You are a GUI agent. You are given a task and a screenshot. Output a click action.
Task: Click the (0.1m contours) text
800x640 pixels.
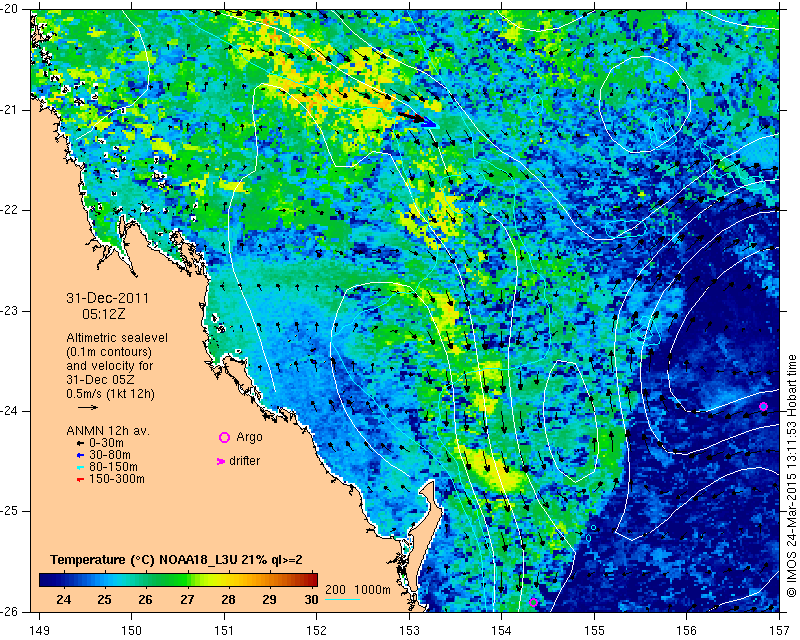click(109, 352)
